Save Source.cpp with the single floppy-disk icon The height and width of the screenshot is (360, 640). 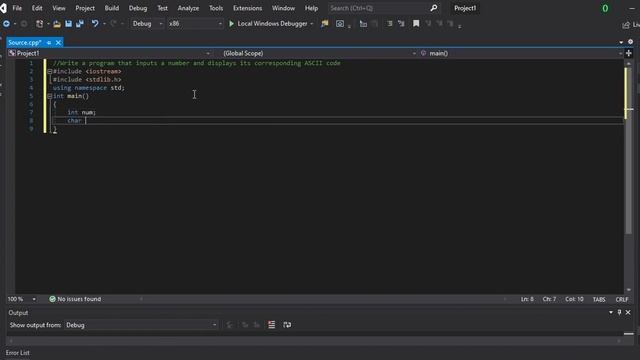tap(69, 24)
